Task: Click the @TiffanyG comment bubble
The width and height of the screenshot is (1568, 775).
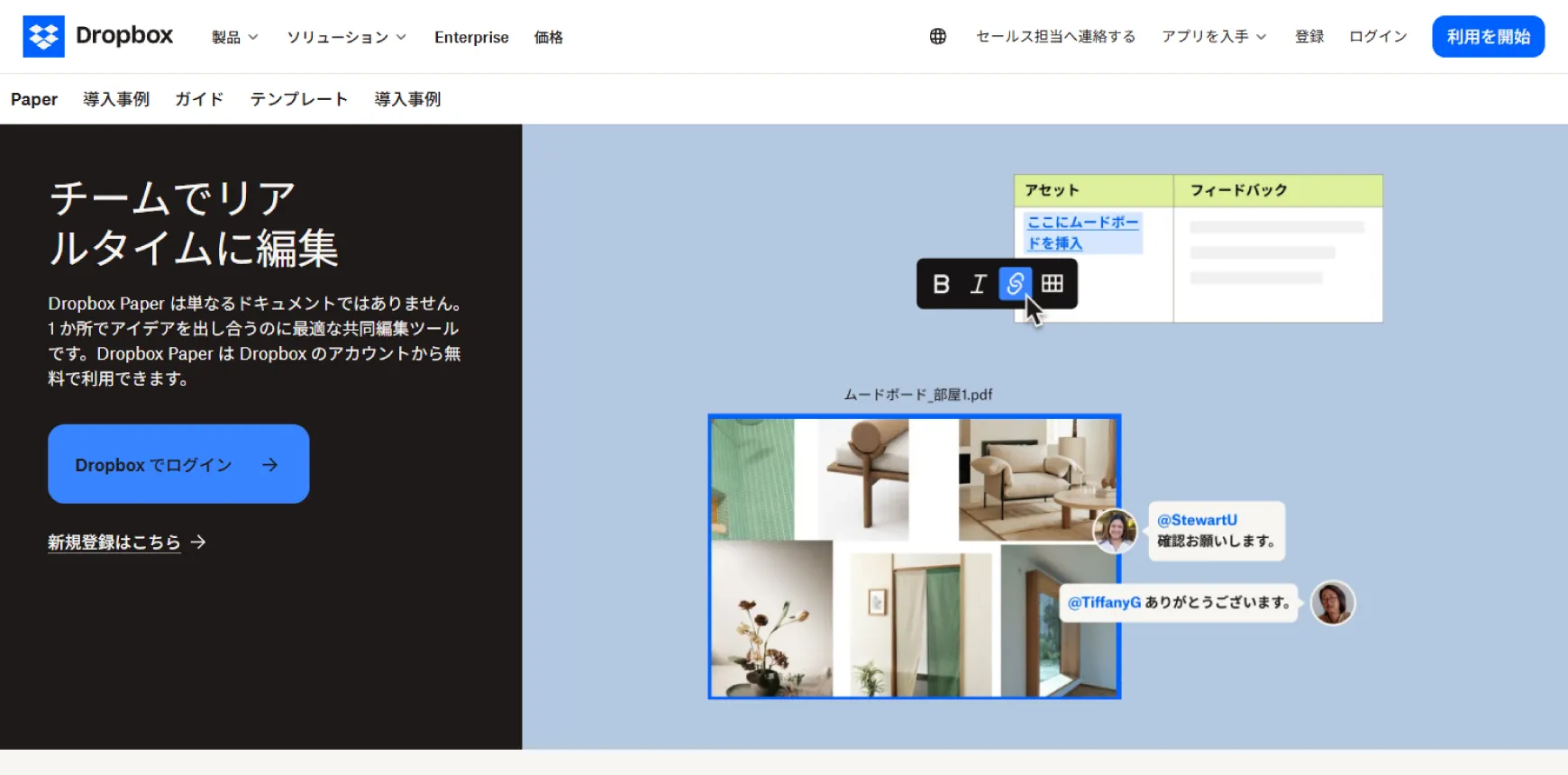Action: (x=1179, y=603)
